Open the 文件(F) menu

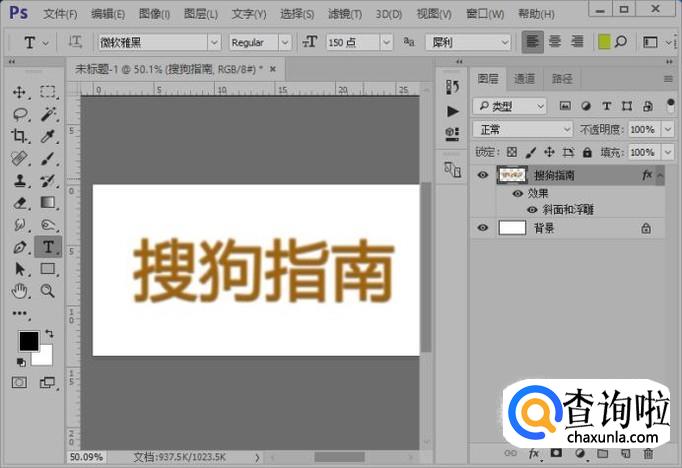point(60,14)
